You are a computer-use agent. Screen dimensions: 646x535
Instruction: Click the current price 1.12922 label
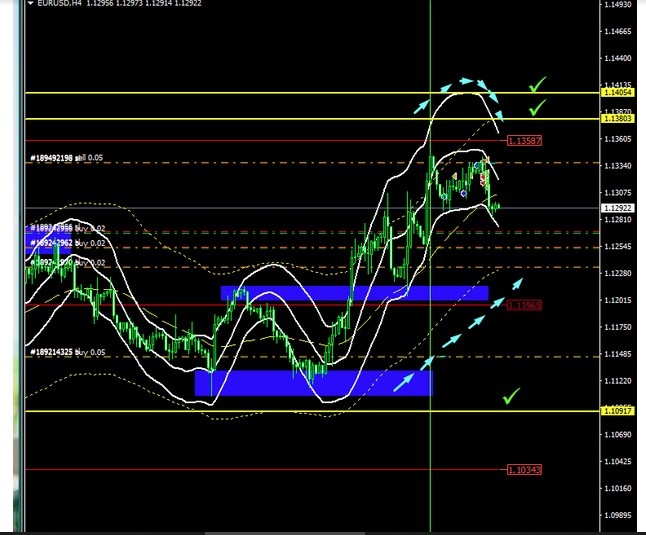pos(617,208)
